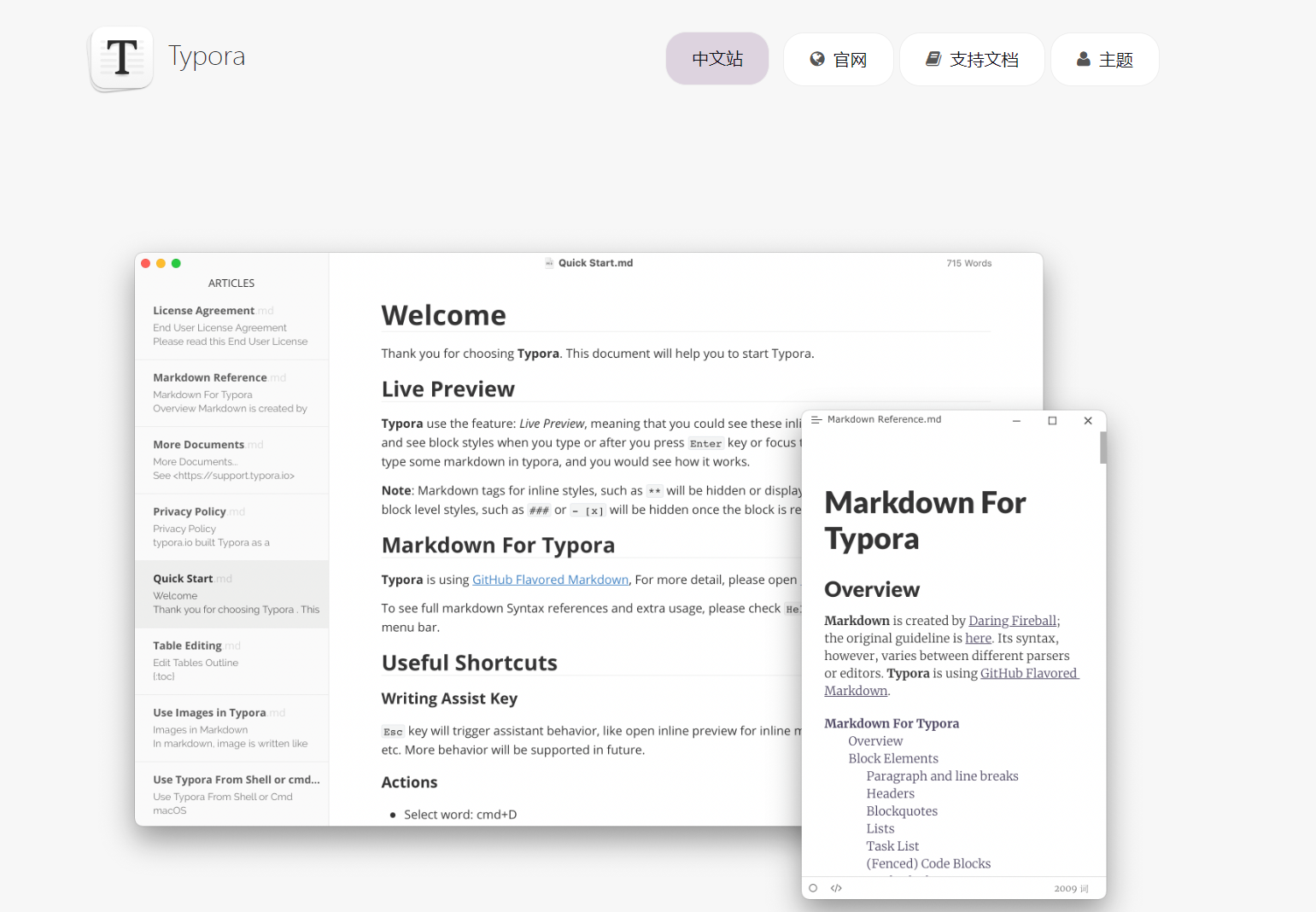This screenshot has height=912, width=1316.
Task: Click the Typora logo icon
Action: tap(122, 58)
